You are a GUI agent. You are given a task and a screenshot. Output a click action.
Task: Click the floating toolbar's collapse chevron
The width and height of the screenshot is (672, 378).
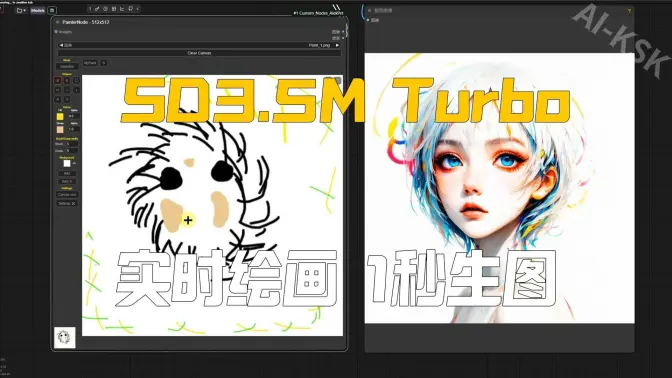tap(138, 9)
